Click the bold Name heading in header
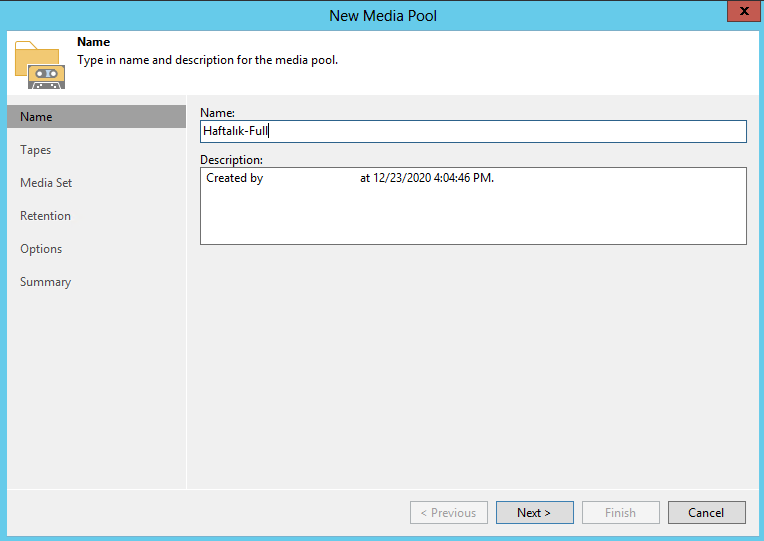 coord(94,43)
